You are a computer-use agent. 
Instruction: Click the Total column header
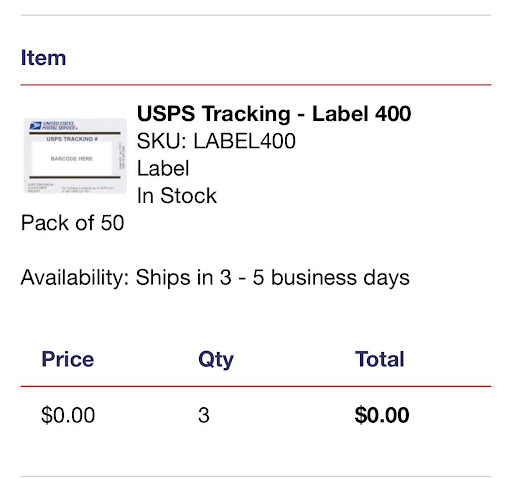(x=380, y=359)
